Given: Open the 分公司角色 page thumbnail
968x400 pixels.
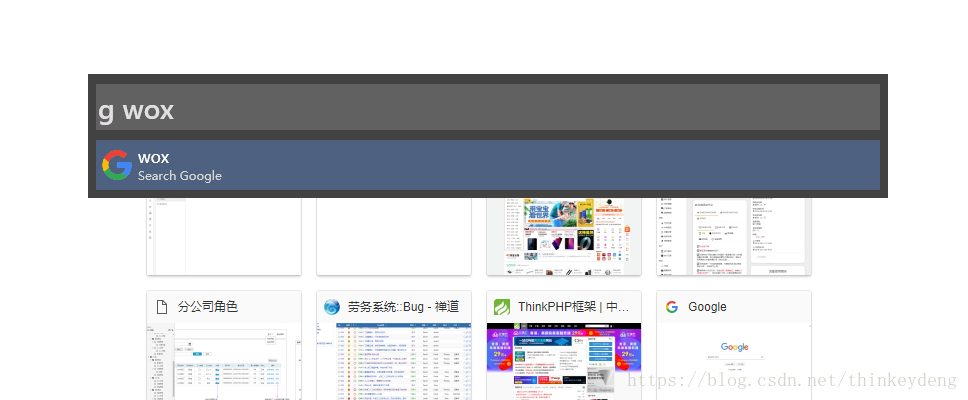Looking at the screenshot, I should coord(224,361).
